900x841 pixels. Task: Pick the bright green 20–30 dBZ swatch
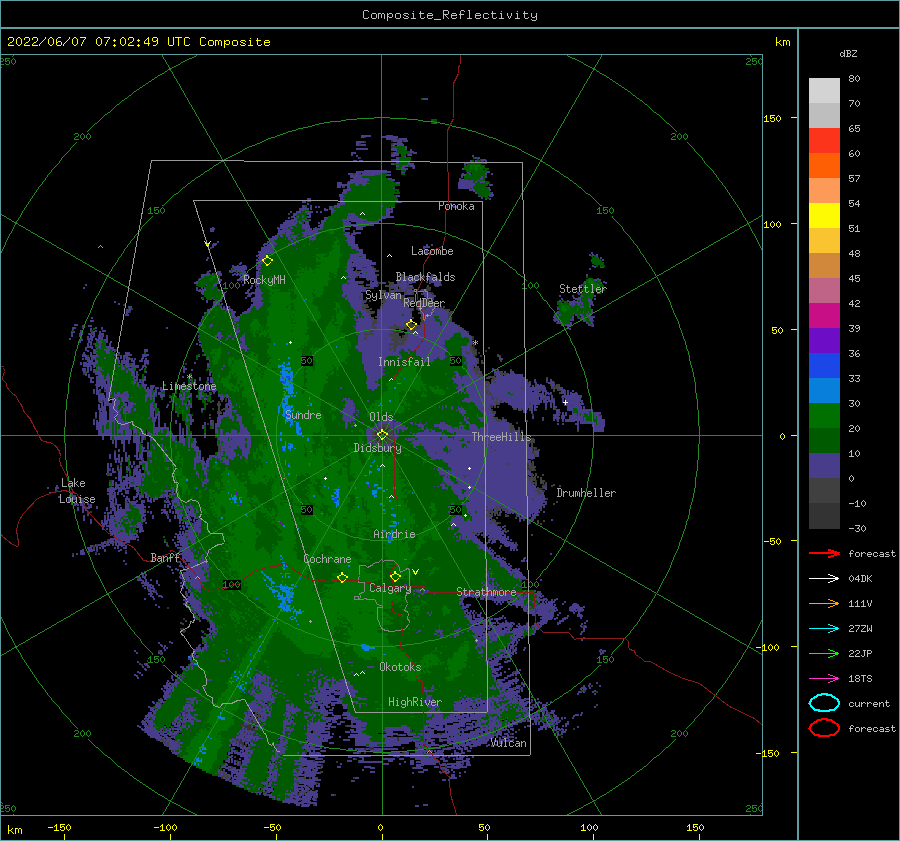click(824, 415)
